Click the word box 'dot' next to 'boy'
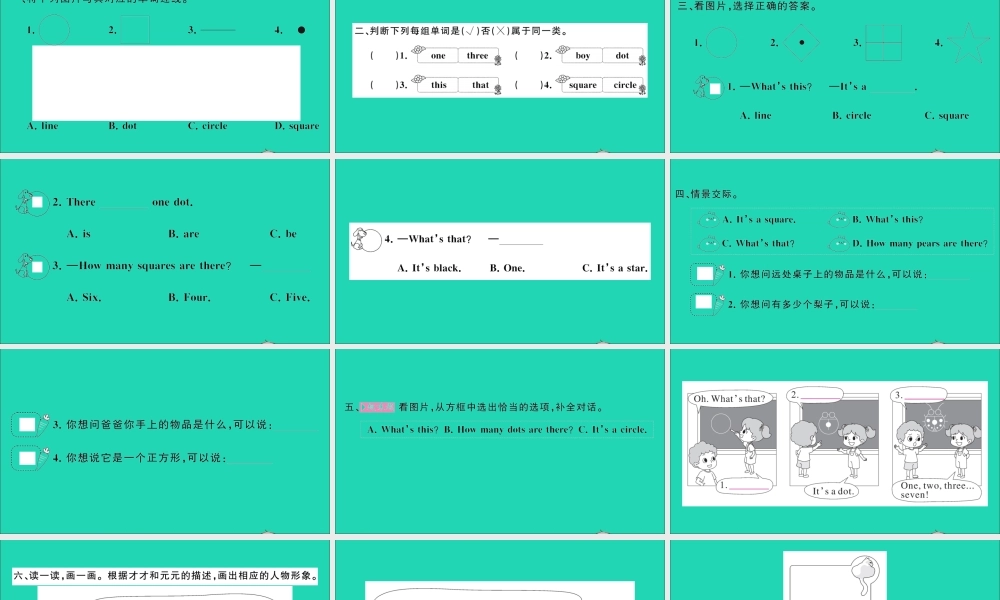Viewport: 1000px width, 600px height. pyautogui.click(x=622, y=55)
